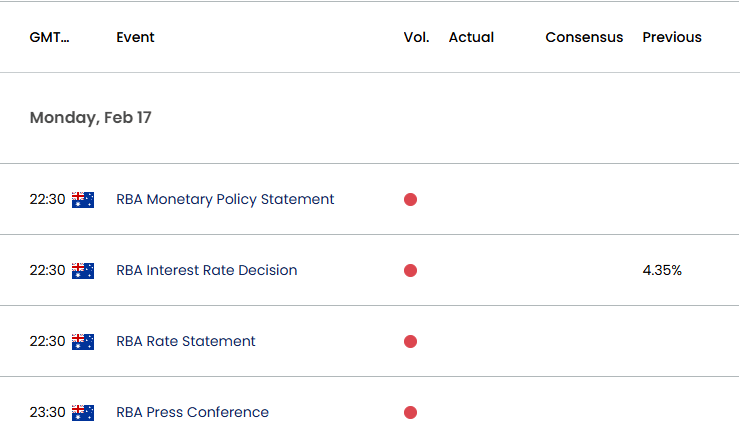Click the Actual column header
This screenshot has width=740, height=444.
tap(471, 37)
